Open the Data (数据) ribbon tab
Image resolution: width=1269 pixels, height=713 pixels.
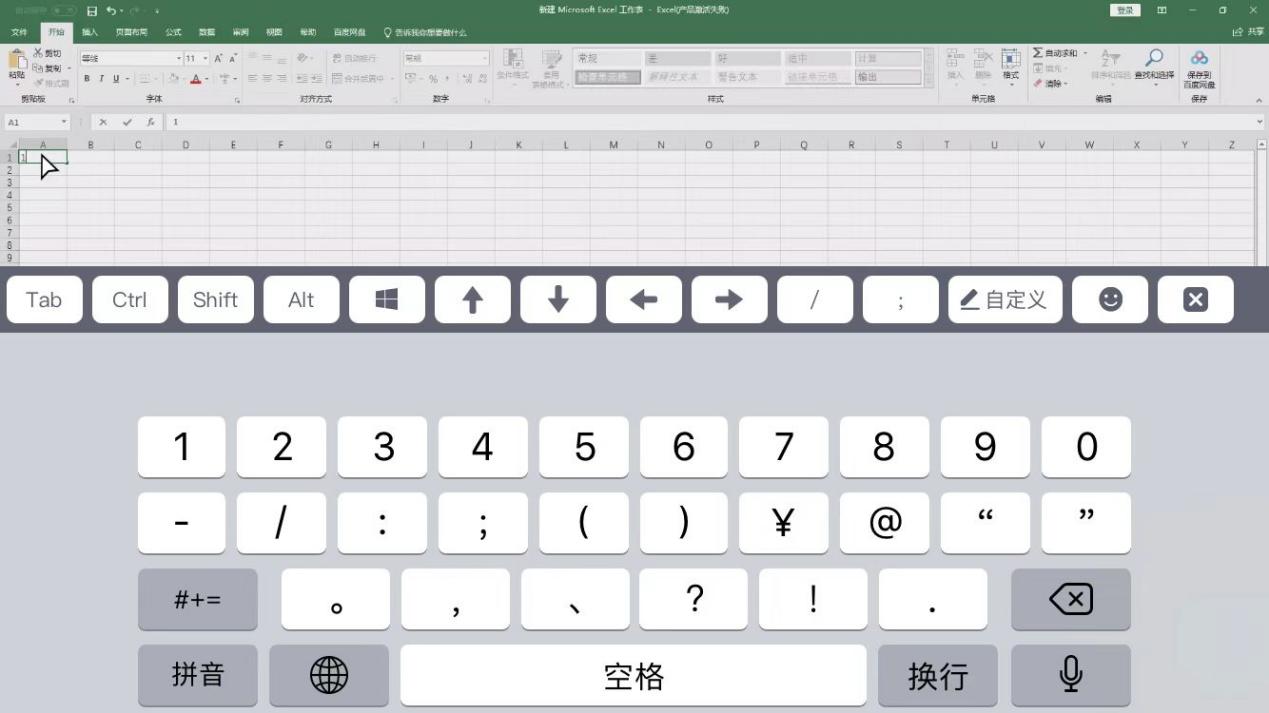coord(206,33)
